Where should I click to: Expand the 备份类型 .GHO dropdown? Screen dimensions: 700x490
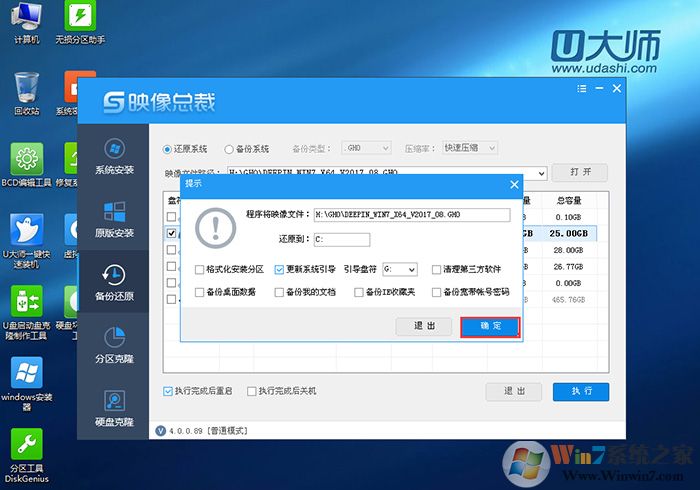366,148
